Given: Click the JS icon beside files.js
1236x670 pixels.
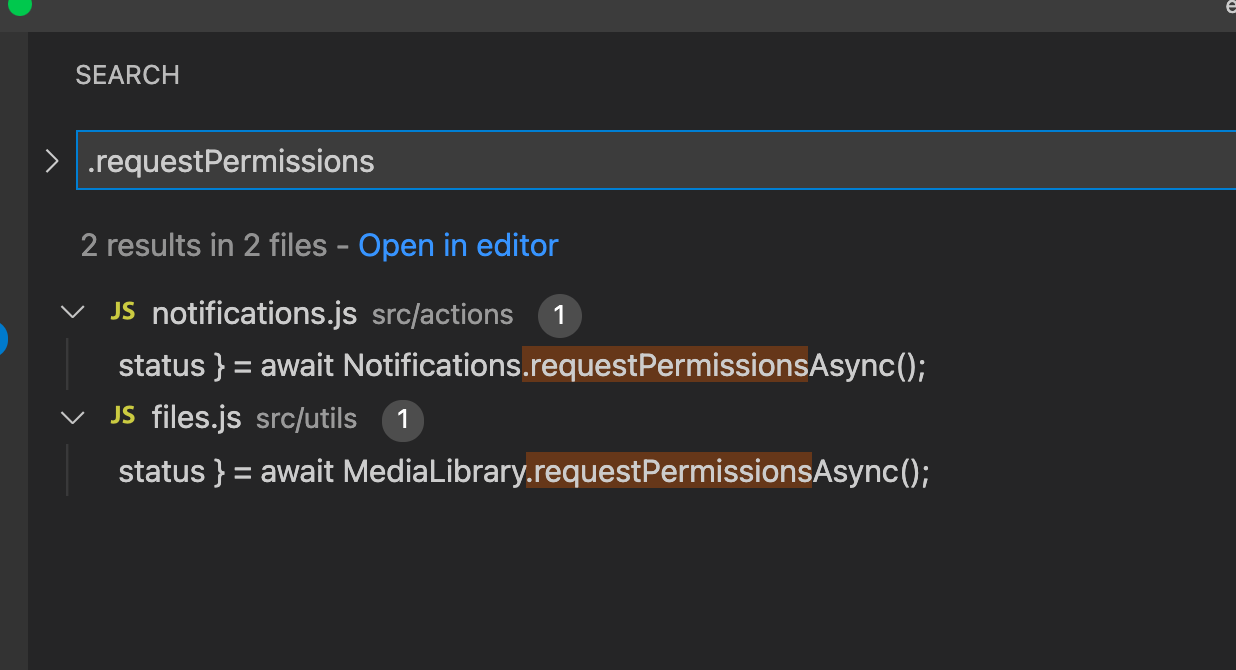Looking at the screenshot, I should pos(122,417).
